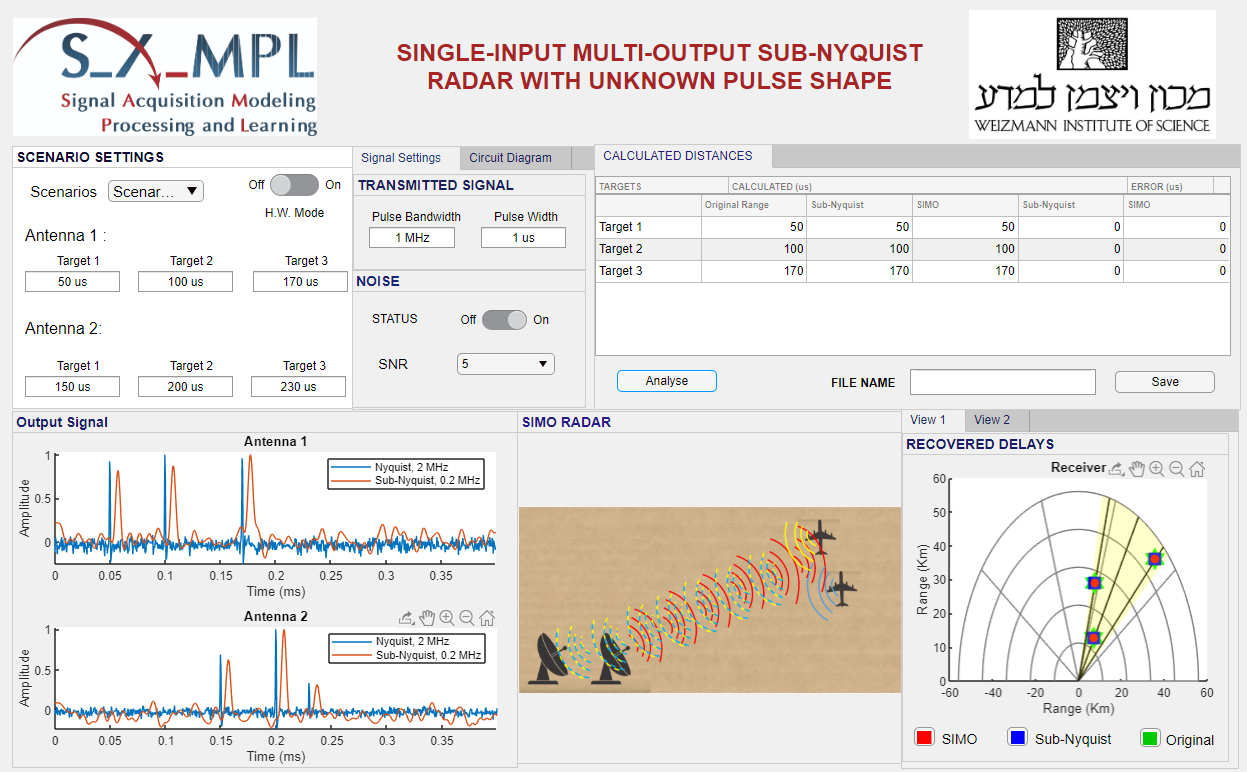Activate pan hand tool on Antenna 2 plot
This screenshot has height=772, width=1247.
coord(427,618)
